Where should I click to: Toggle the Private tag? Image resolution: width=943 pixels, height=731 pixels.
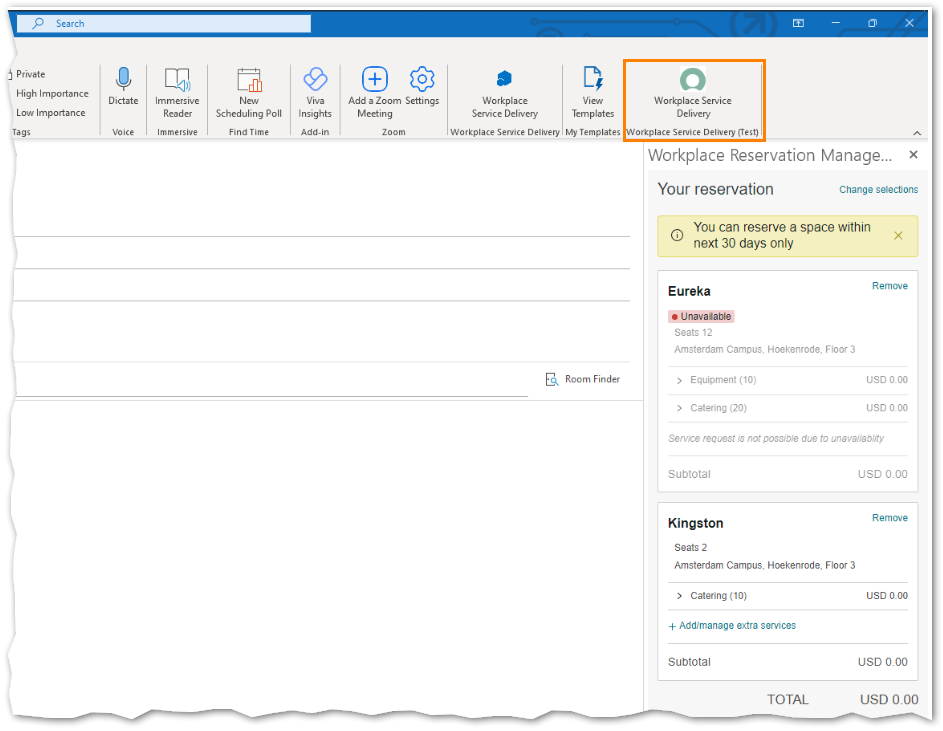tap(30, 74)
